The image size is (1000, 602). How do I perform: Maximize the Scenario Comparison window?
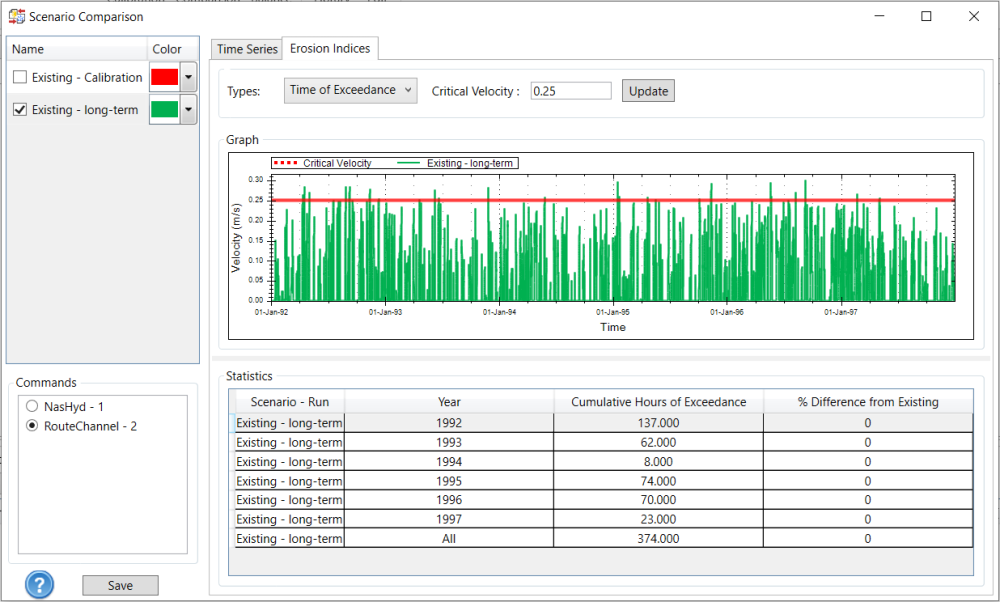(926, 16)
